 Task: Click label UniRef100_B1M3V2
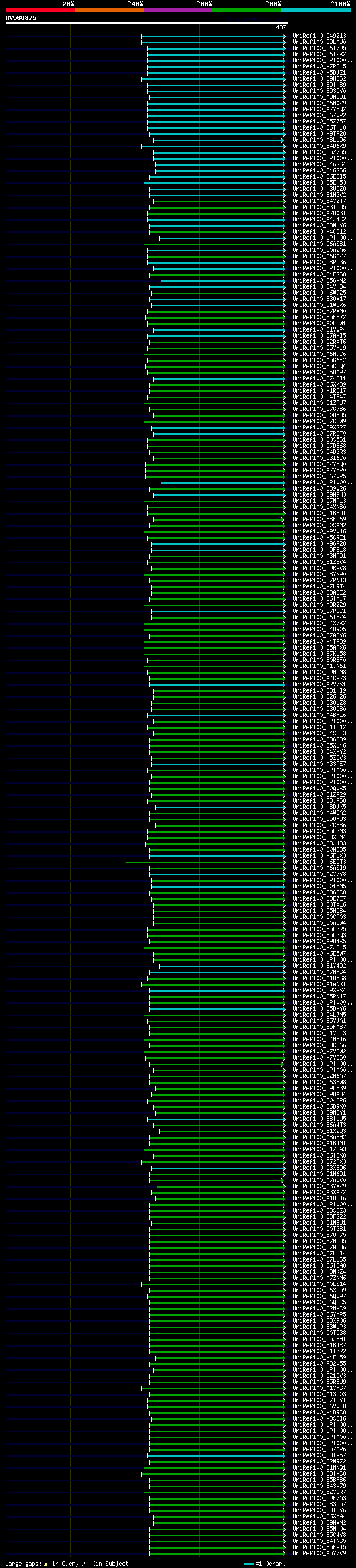(319, 195)
